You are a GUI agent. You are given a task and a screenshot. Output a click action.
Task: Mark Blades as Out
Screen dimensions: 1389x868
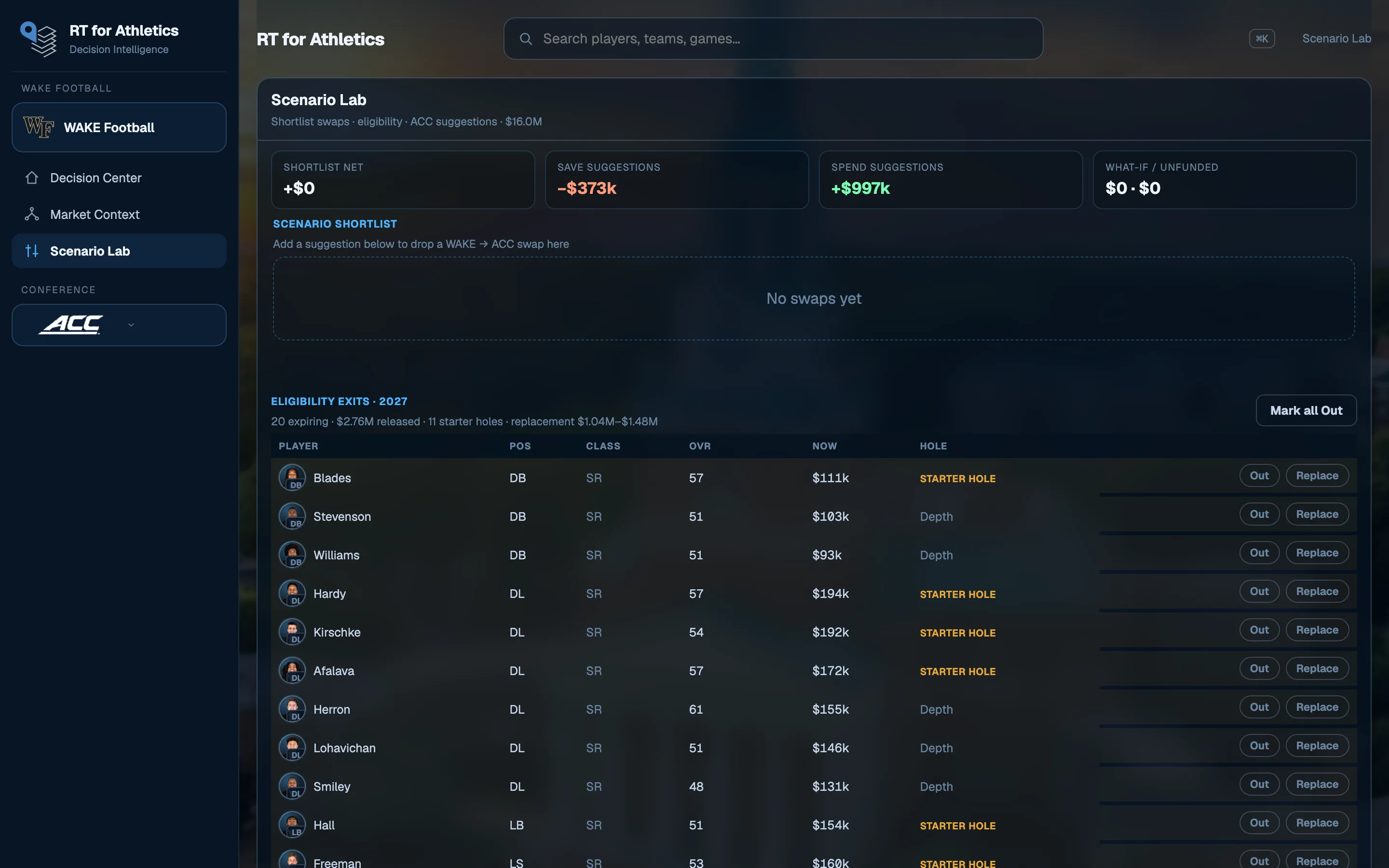click(x=1259, y=475)
